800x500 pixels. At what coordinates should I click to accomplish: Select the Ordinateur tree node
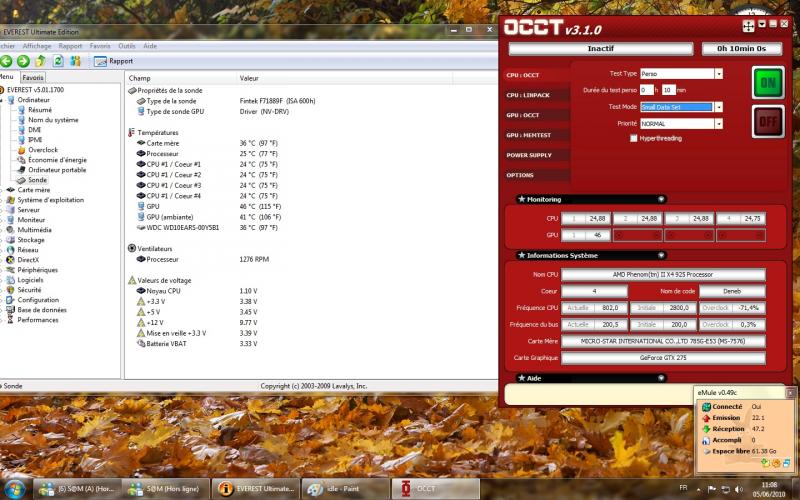point(34,100)
